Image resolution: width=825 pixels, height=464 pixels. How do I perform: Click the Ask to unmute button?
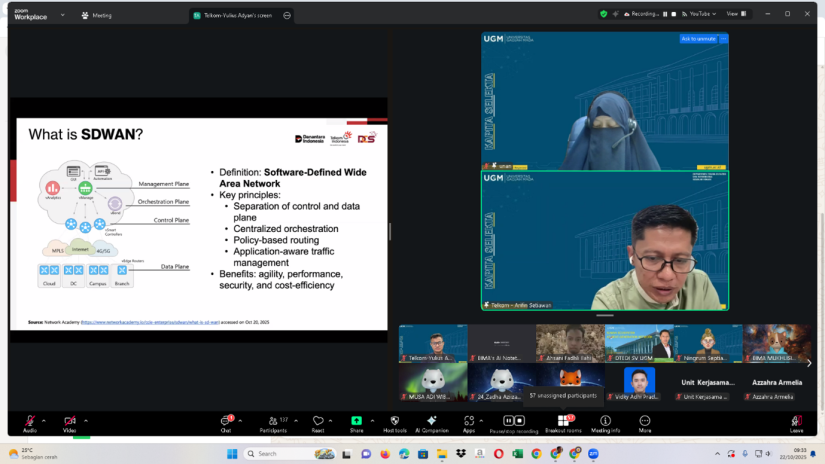coord(698,39)
